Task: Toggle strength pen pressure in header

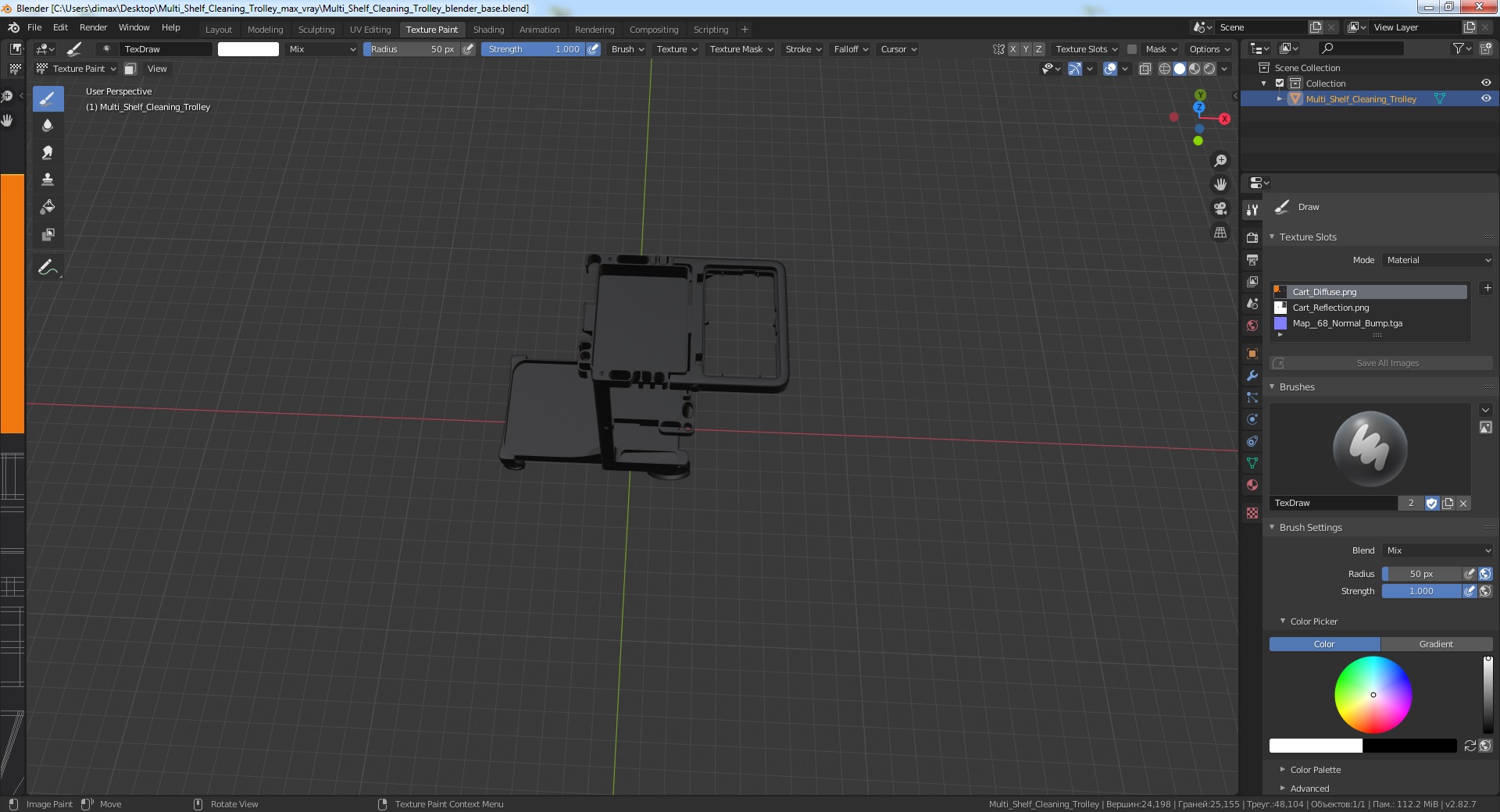Action: pyautogui.click(x=594, y=49)
